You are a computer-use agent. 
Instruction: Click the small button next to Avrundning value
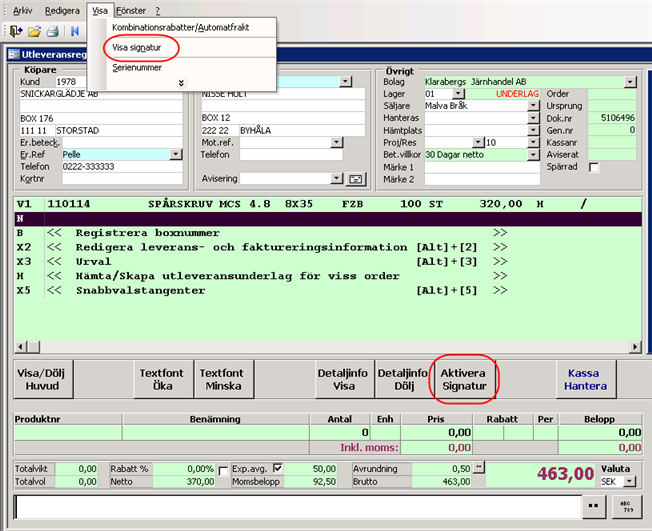coord(479,467)
